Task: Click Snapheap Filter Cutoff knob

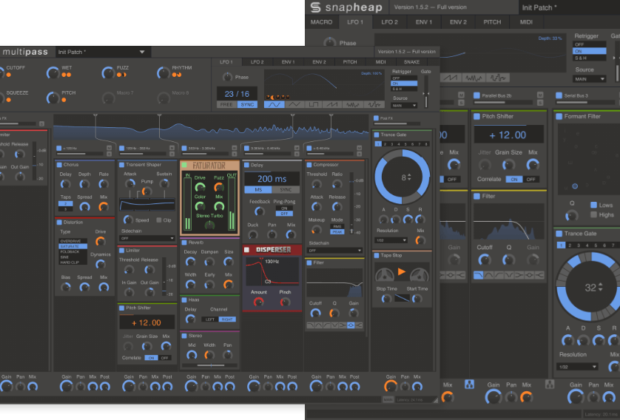Action: click(x=484, y=260)
